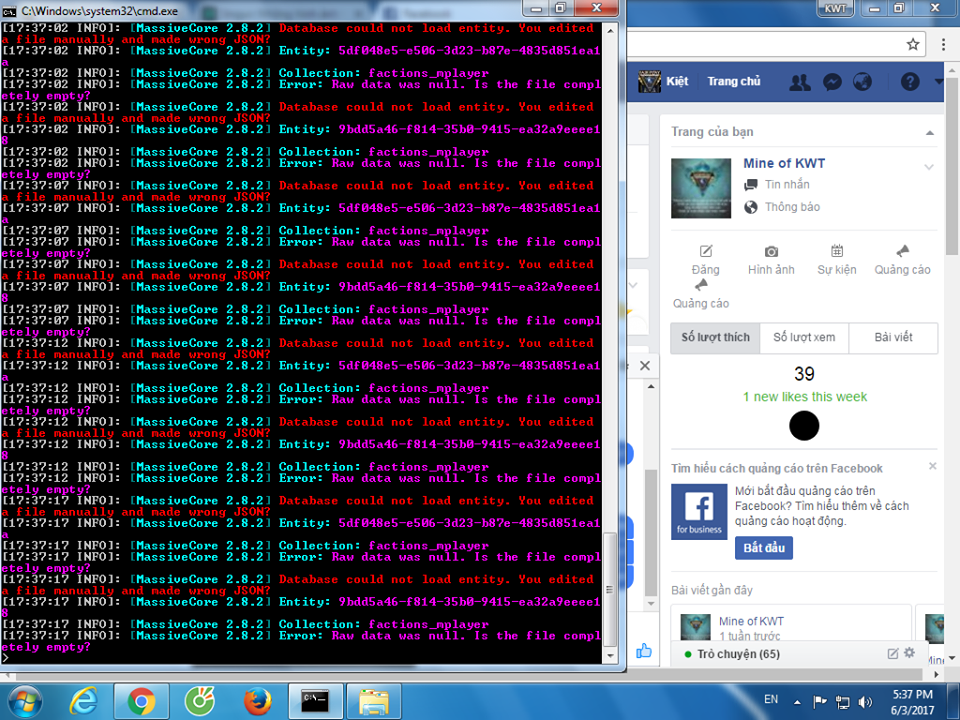
Task: Dismiss the Facebook advertising tip box
Action: coord(932,467)
